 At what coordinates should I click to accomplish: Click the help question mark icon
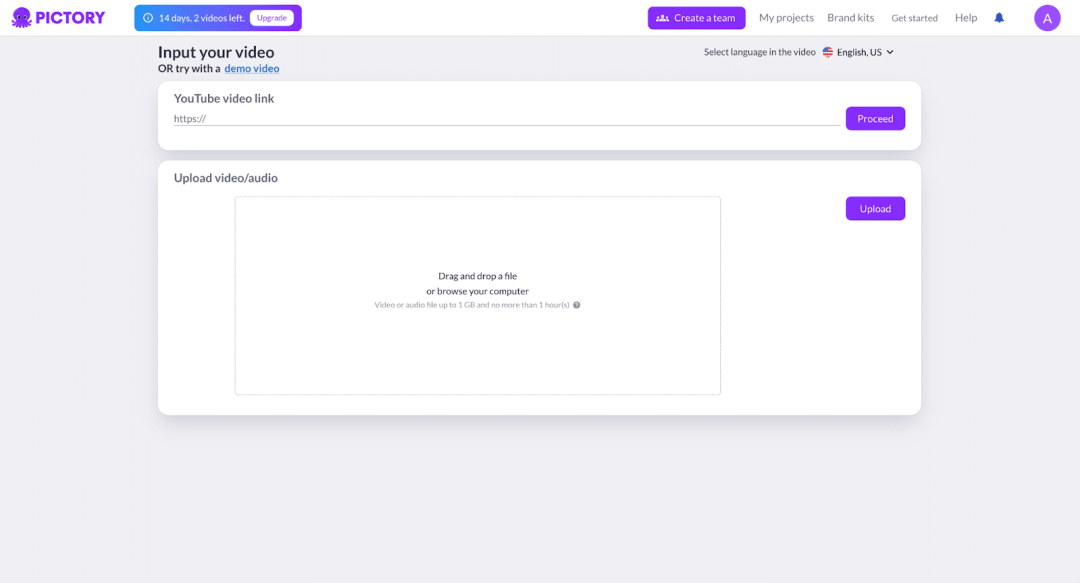[577, 305]
